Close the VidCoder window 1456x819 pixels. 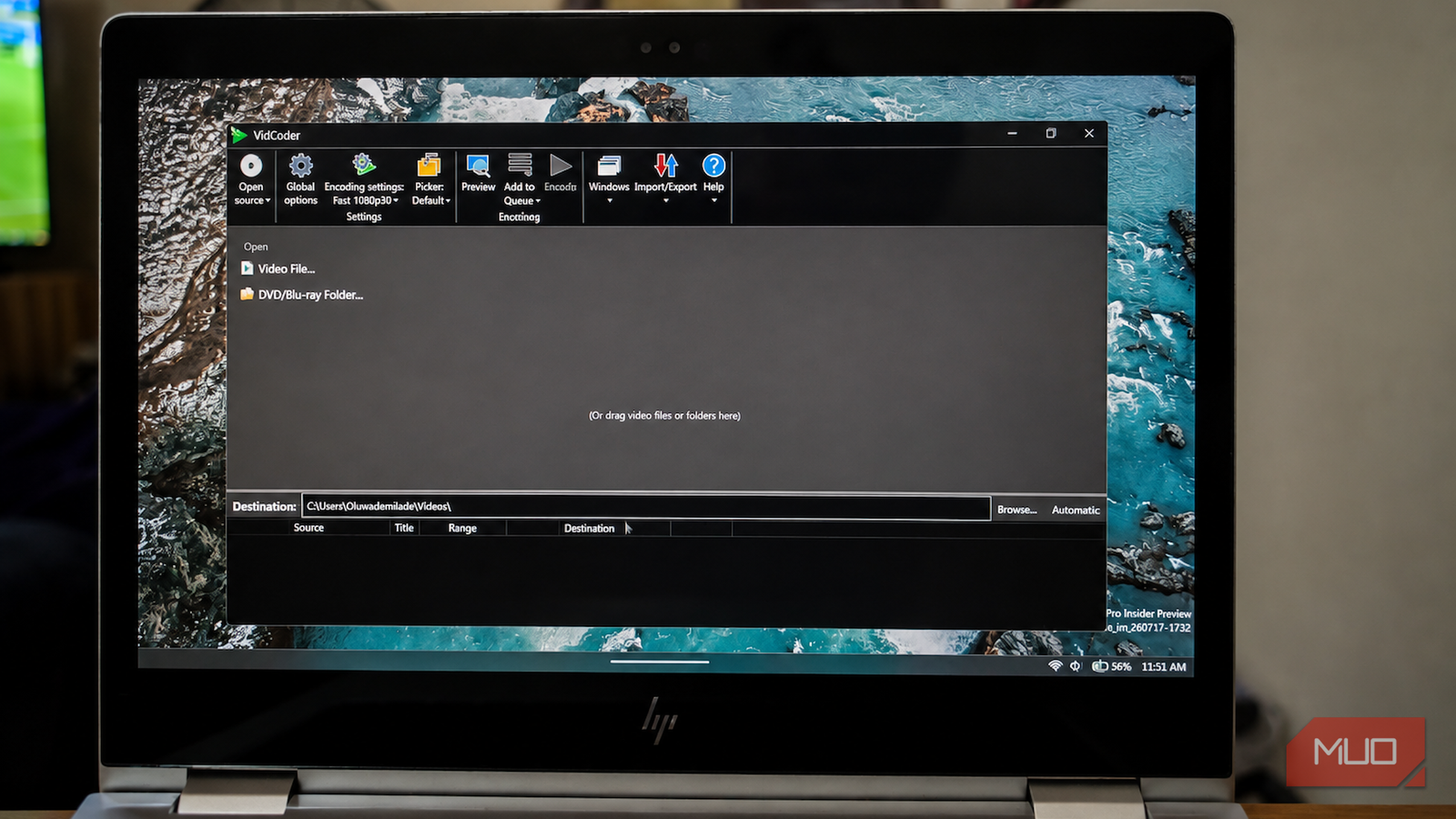click(1089, 134)
